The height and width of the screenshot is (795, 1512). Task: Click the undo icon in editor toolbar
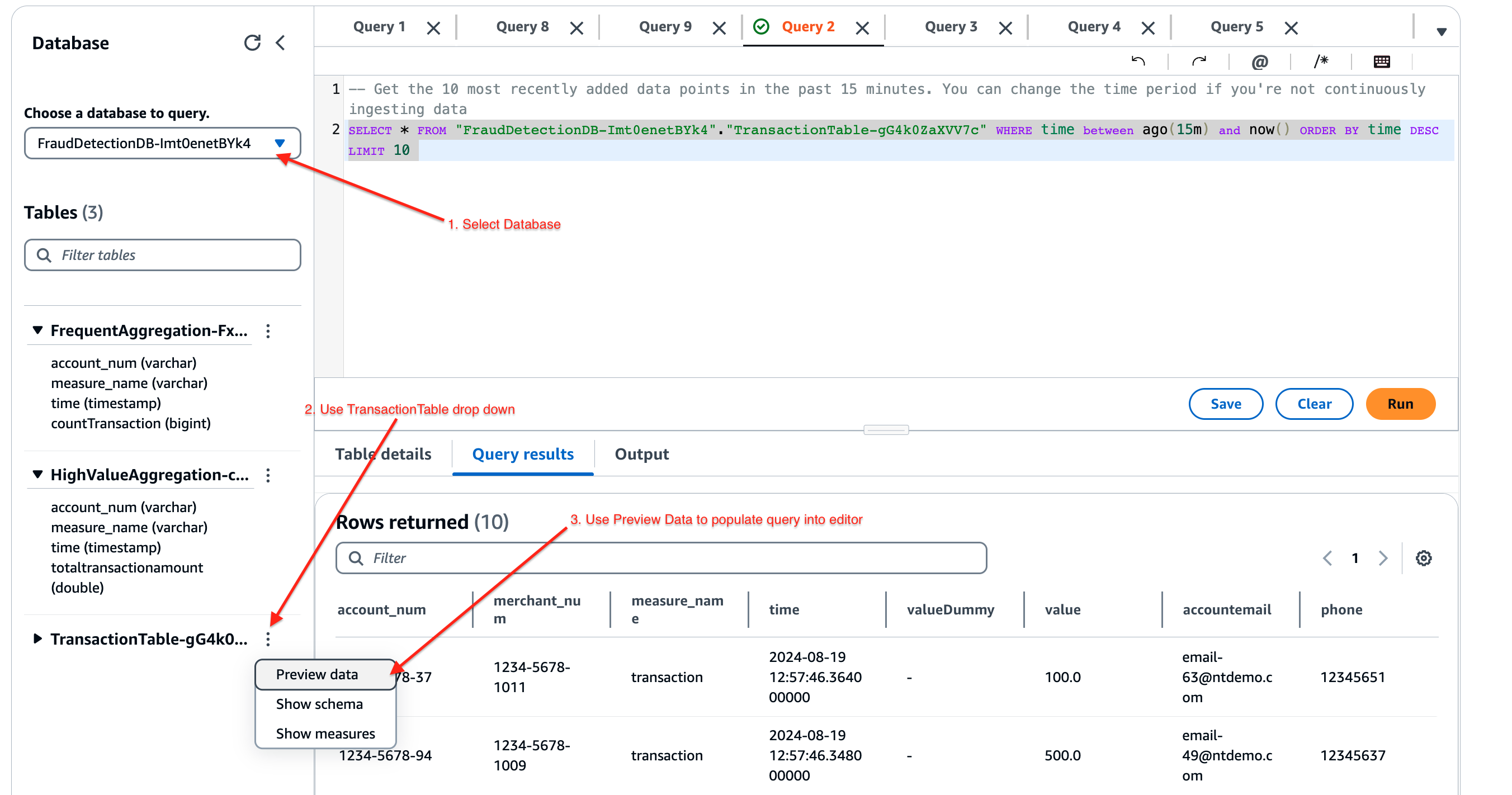click(x=1137, y=61)
